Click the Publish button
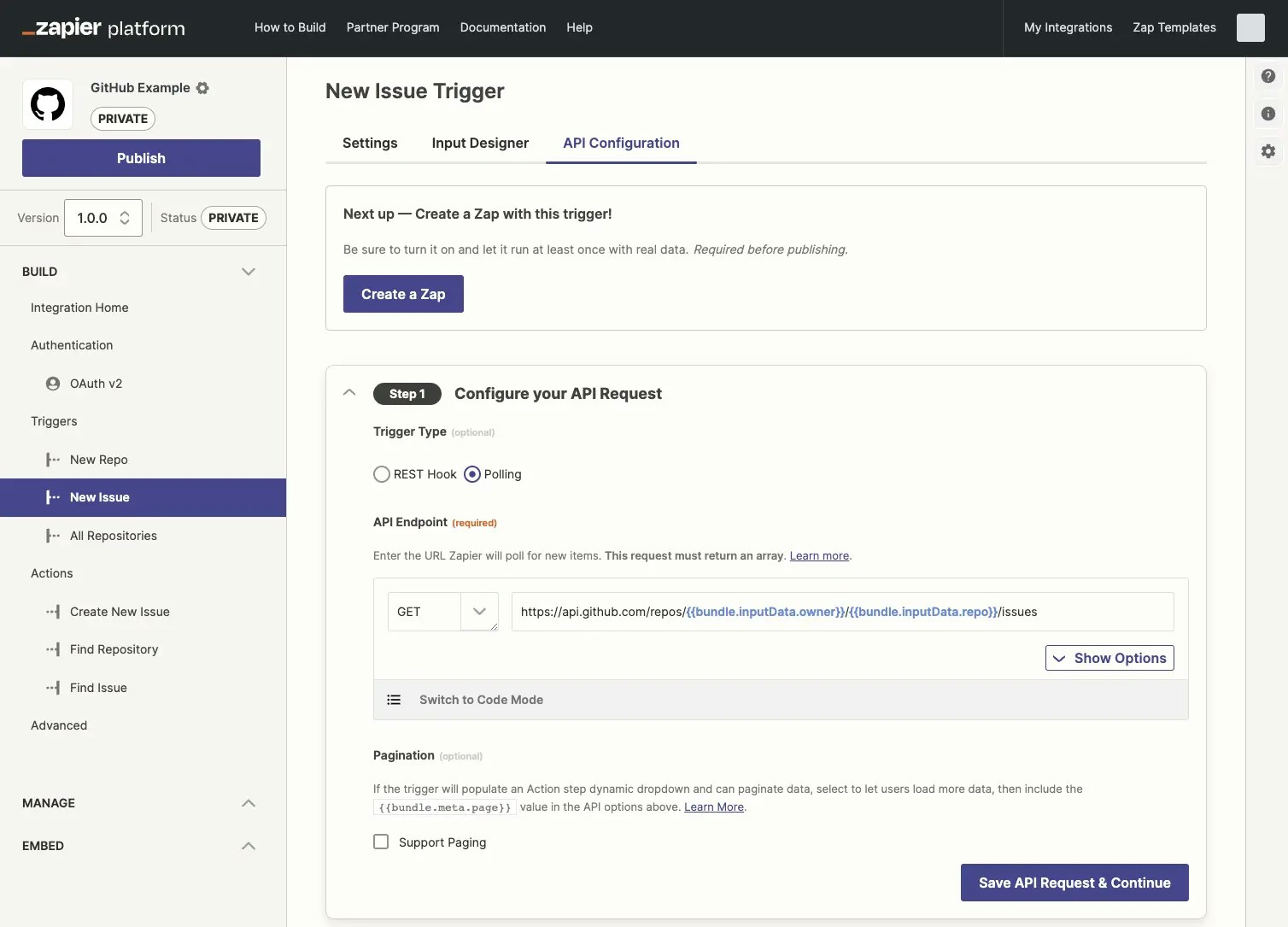The height and width of the screenshot is (927, 1288). 141,158
